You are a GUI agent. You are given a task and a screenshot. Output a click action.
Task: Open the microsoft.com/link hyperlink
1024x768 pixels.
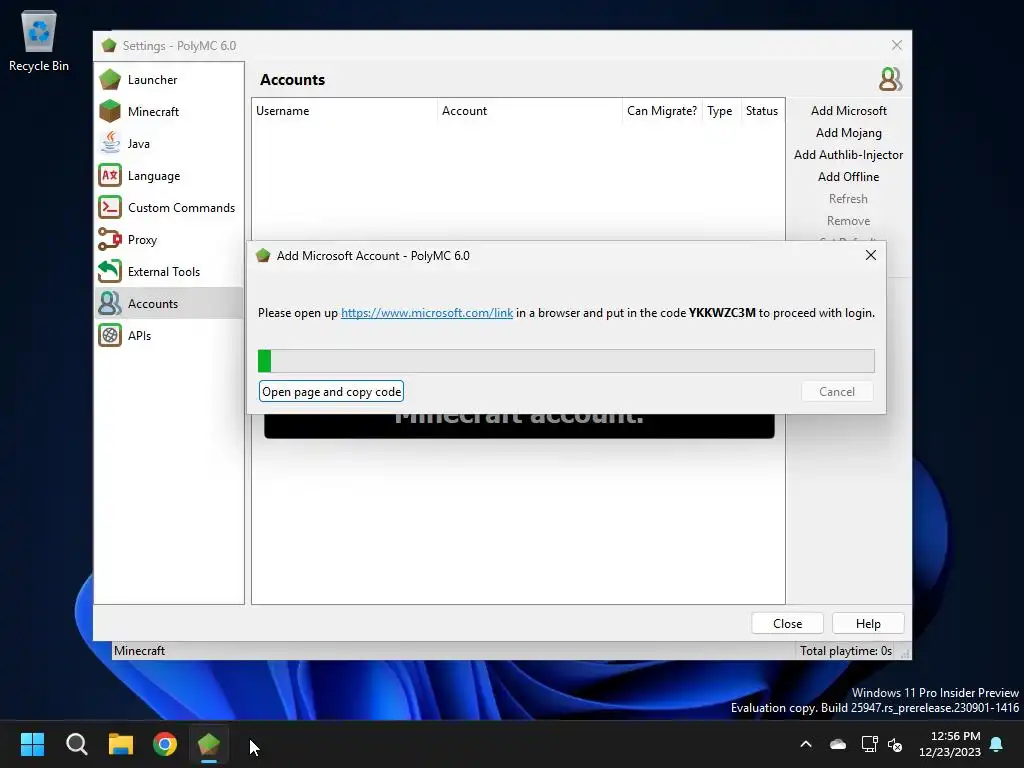pos(426,313)
